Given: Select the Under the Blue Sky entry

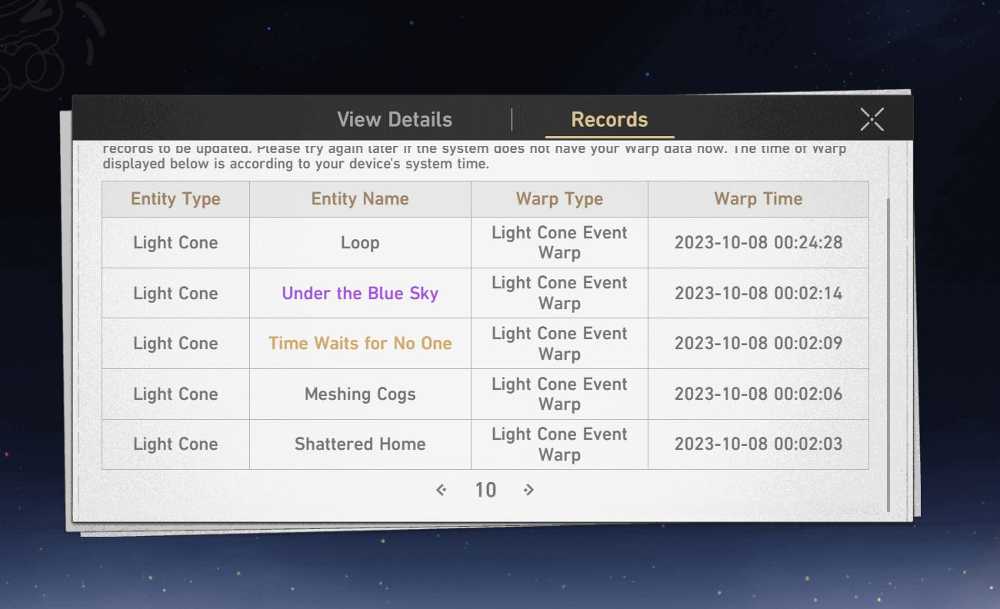Looking at the screenshot, I should point(360,293).
